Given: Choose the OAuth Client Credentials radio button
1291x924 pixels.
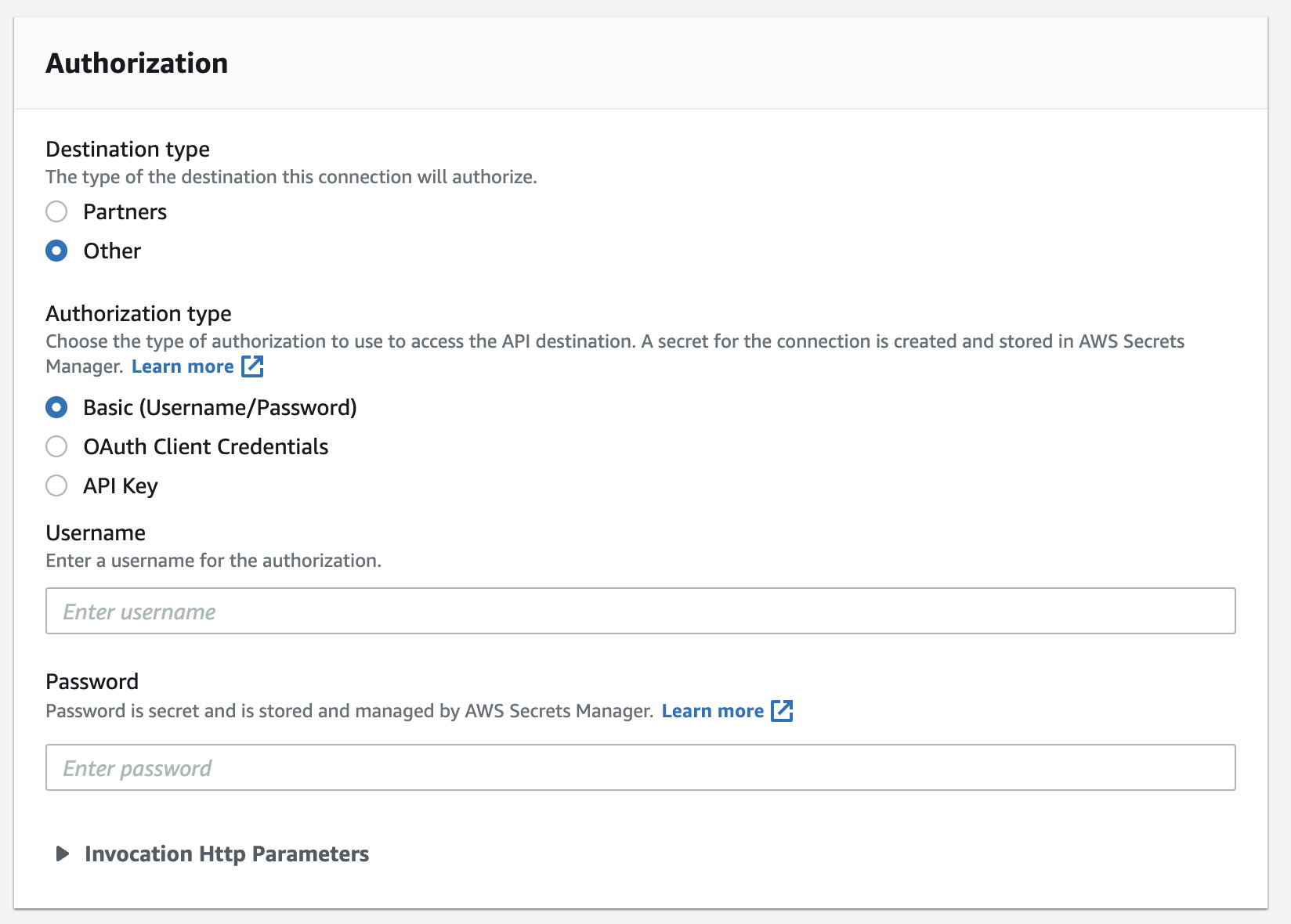Looking at the screenshot, I should point(56,446).
